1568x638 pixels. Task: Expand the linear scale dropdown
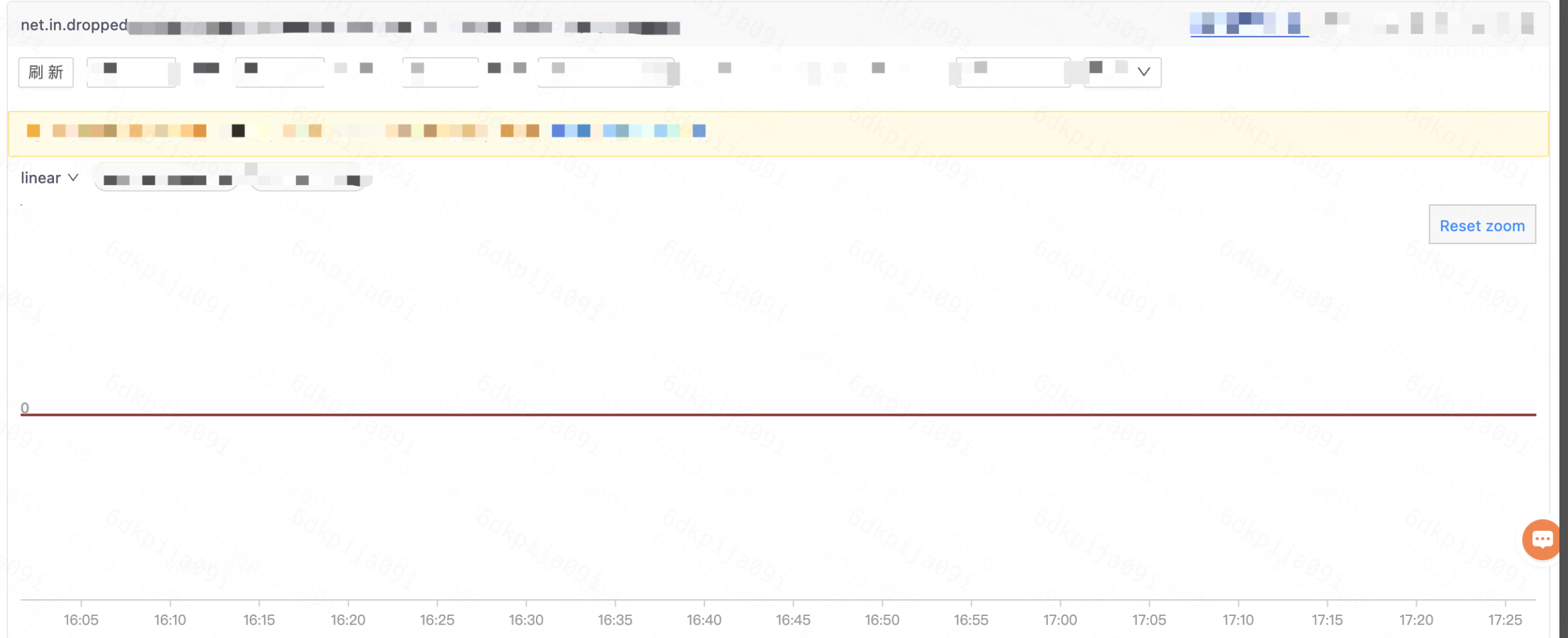click(50, 178)
